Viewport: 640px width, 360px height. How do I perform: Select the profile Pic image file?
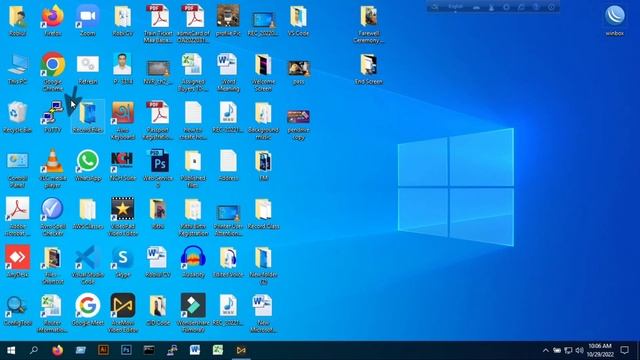click(x=228, y=20)
